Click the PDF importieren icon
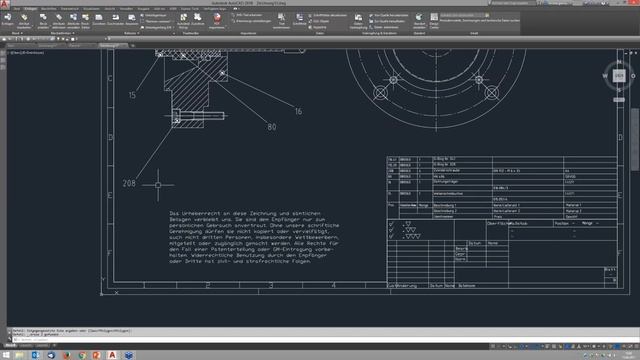This screenshot has width=640, height=360. point(217,20)
